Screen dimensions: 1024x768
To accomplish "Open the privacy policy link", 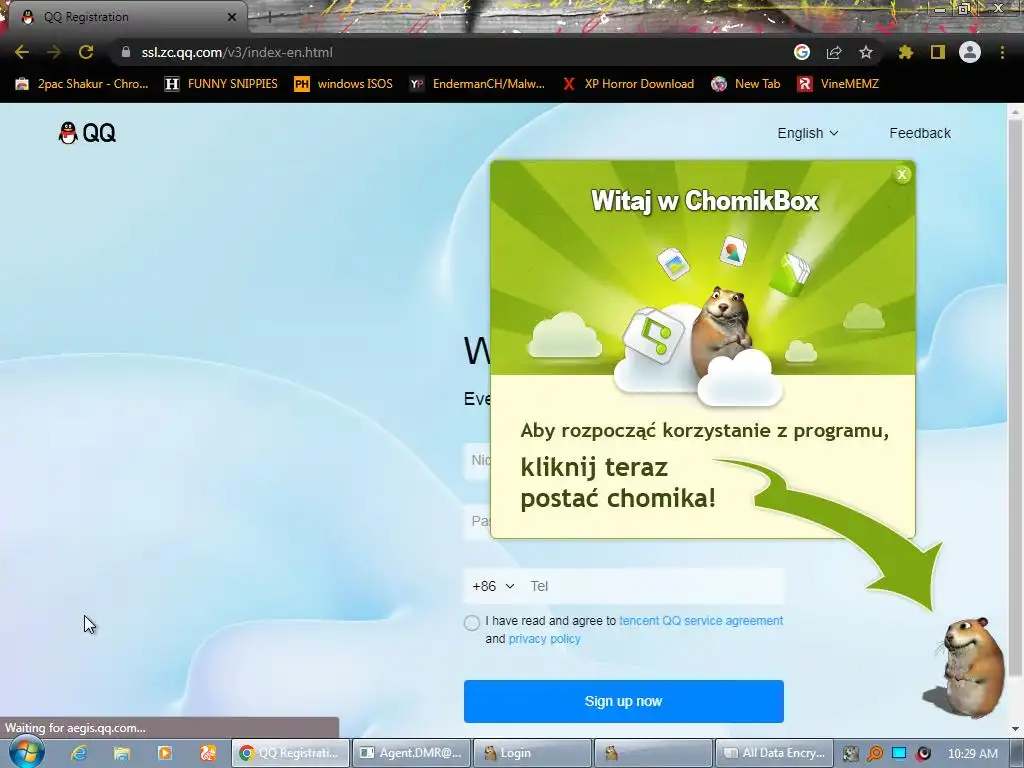I will pyautogui.click(x=544, y=639).
